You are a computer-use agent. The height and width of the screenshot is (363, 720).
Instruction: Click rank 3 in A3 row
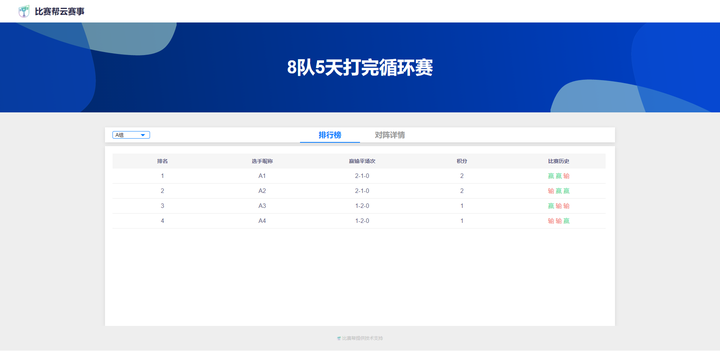pos(162,206)
